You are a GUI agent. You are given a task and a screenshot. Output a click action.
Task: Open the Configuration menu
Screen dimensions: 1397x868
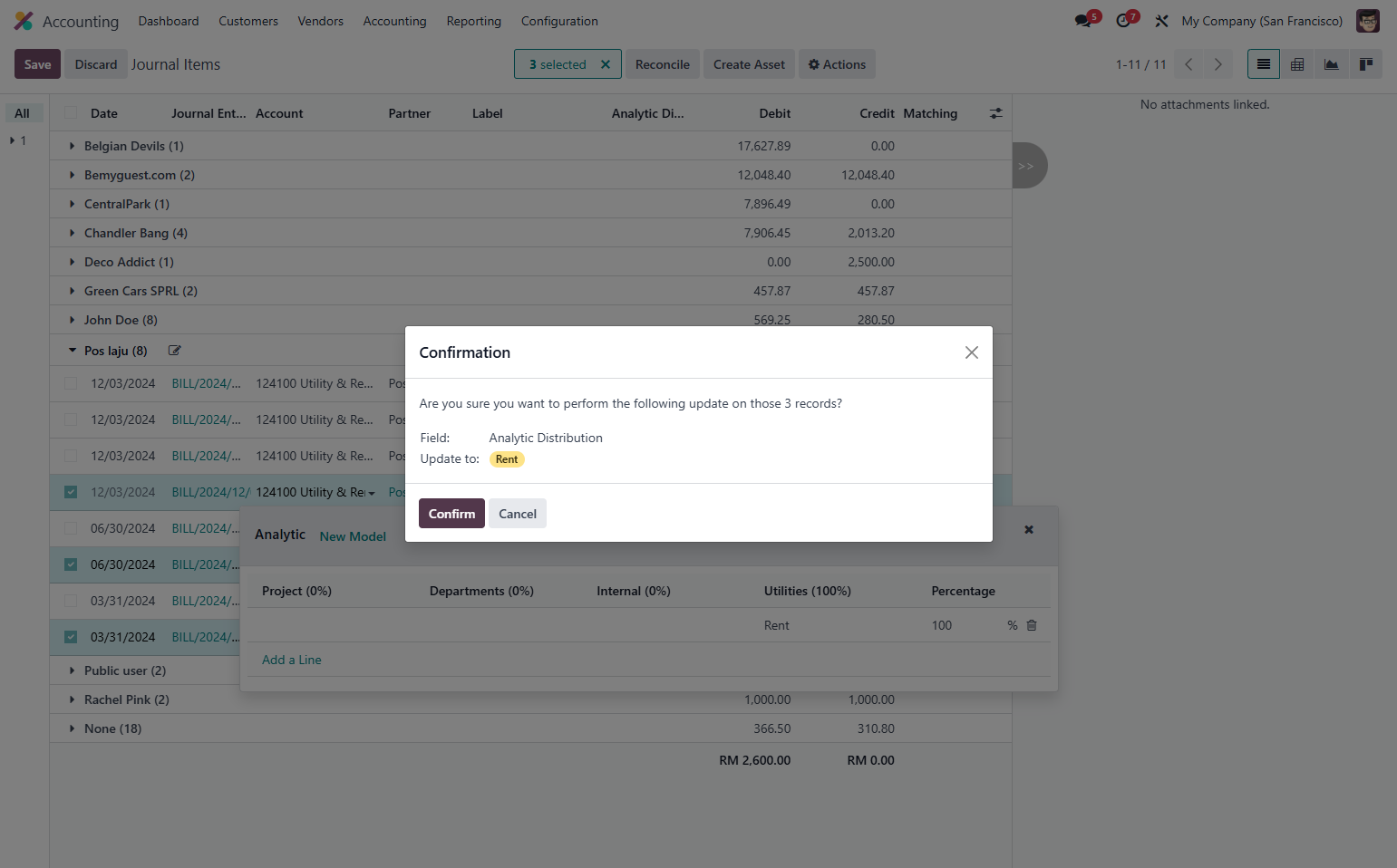coord(559,21)
